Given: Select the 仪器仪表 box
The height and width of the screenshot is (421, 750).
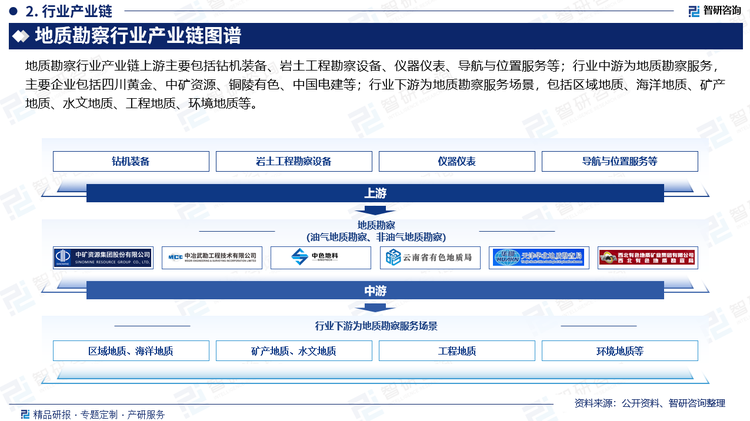Looking at the screenshot, I should click(457, 161).
